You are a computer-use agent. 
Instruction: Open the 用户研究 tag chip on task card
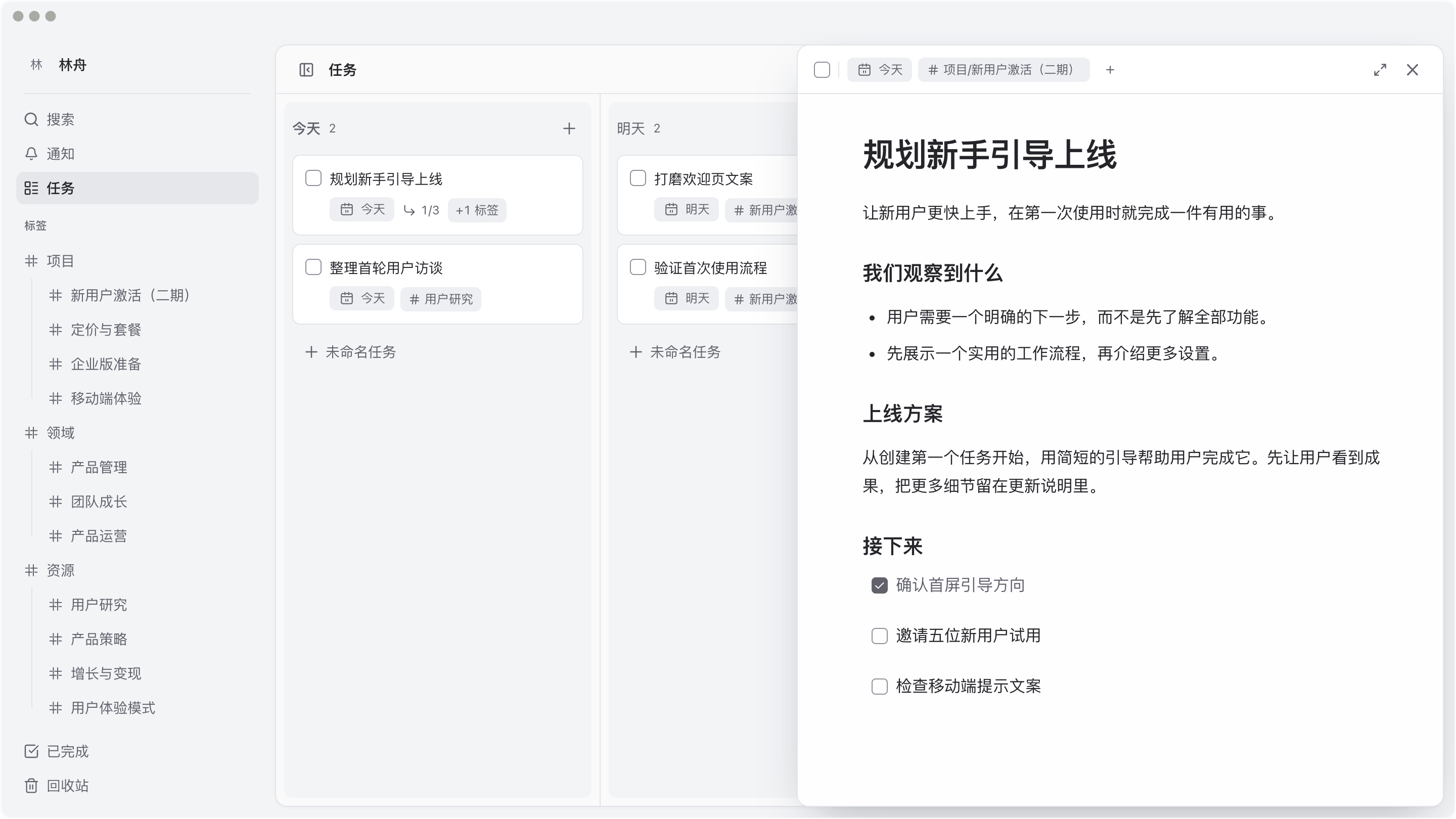point(441,299)
